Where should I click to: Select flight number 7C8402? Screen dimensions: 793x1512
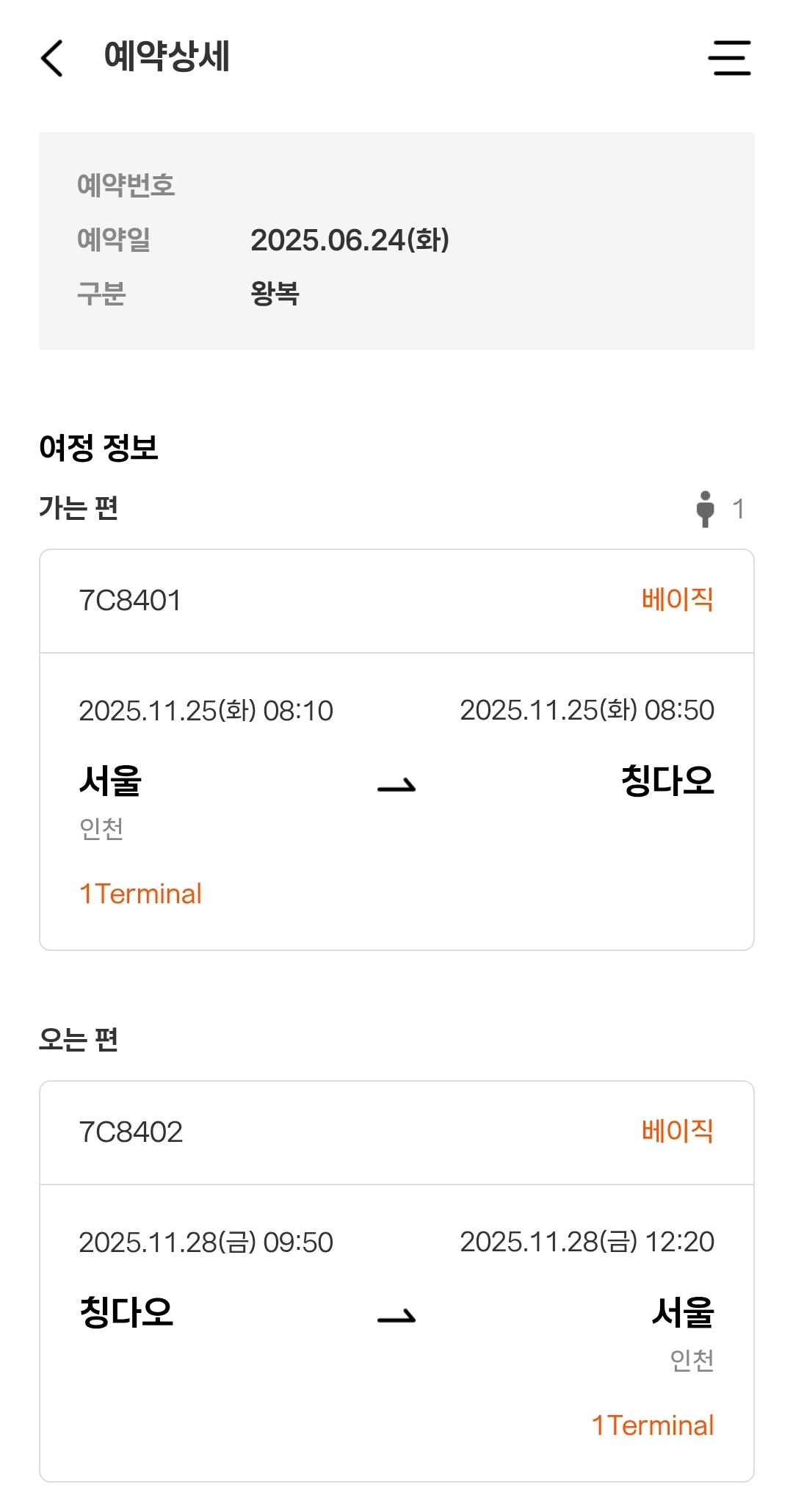[x=131, y=1132]
